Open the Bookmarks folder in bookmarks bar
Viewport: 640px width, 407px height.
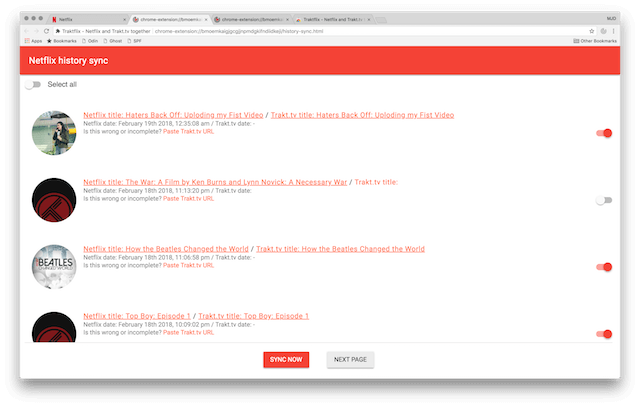point(62,41)
